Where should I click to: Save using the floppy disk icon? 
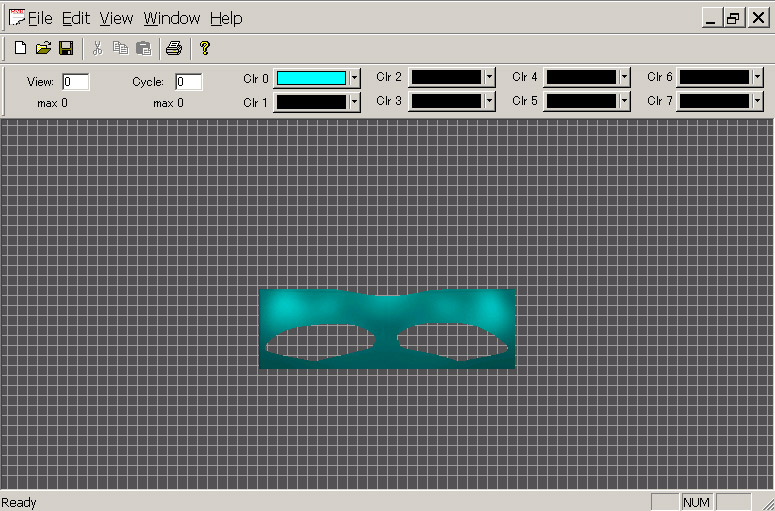tap(66, 48)
